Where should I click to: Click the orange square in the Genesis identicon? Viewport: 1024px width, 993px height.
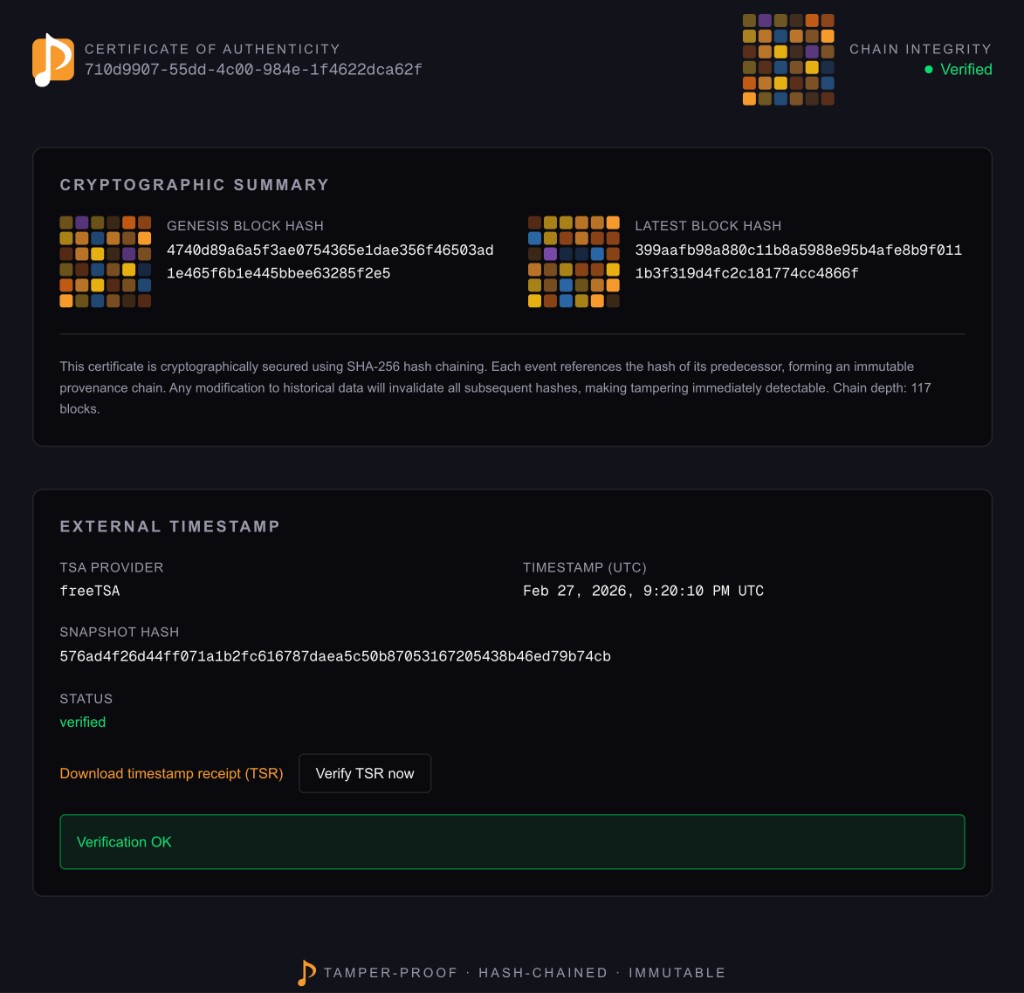click(x=129, y=222)
